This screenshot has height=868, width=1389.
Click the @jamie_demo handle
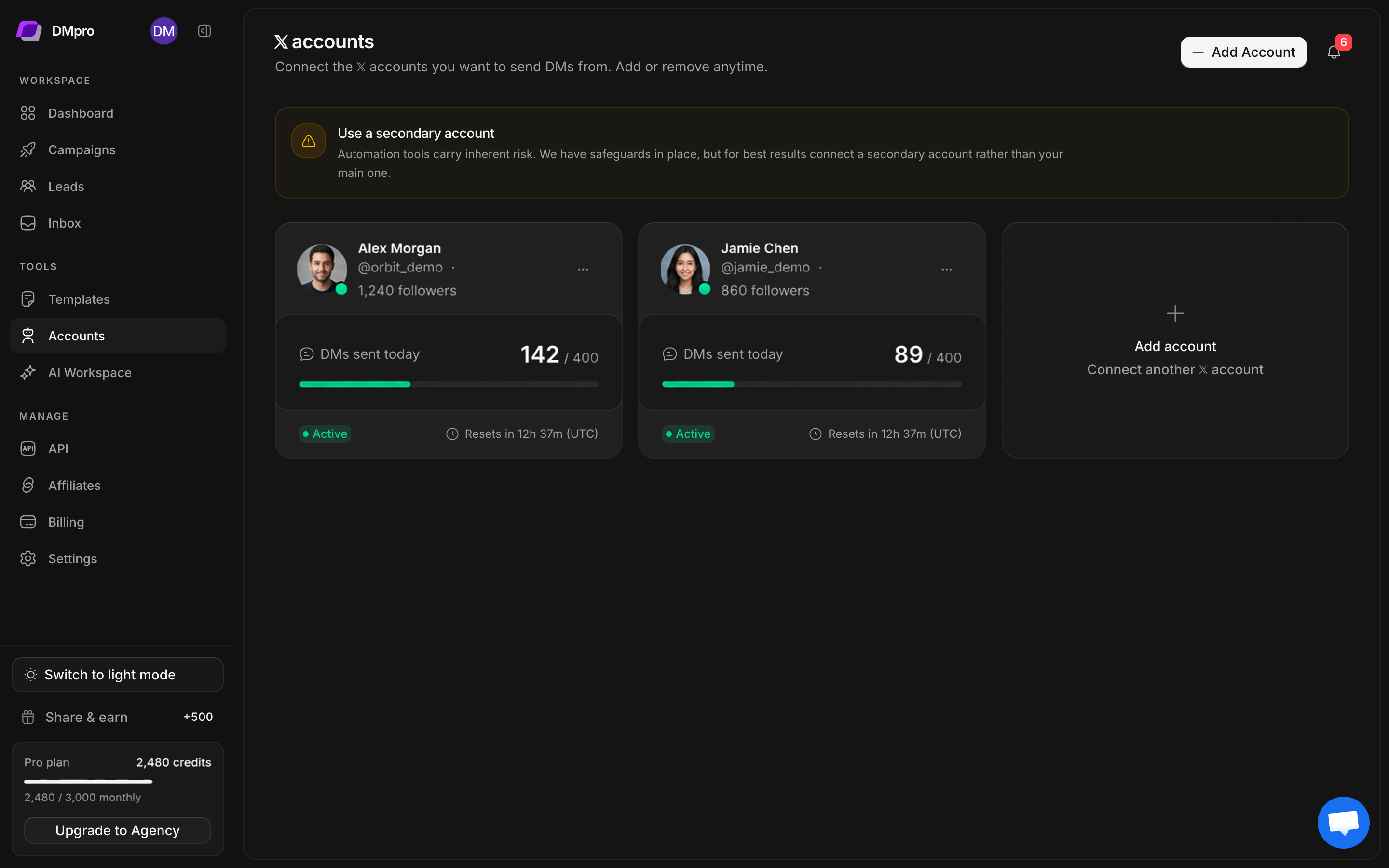765,268
